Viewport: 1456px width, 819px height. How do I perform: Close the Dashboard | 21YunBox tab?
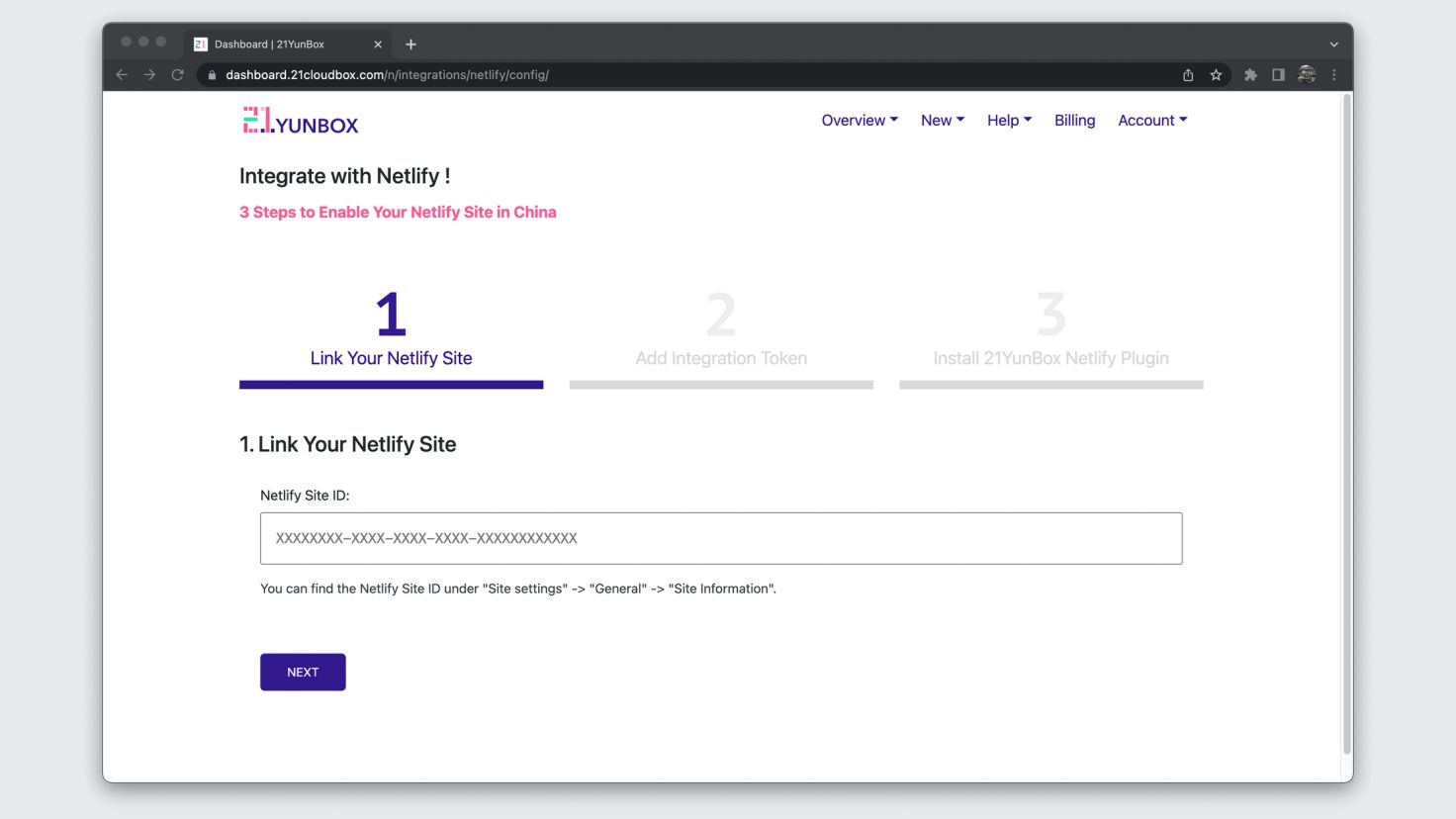coord(378,45)
